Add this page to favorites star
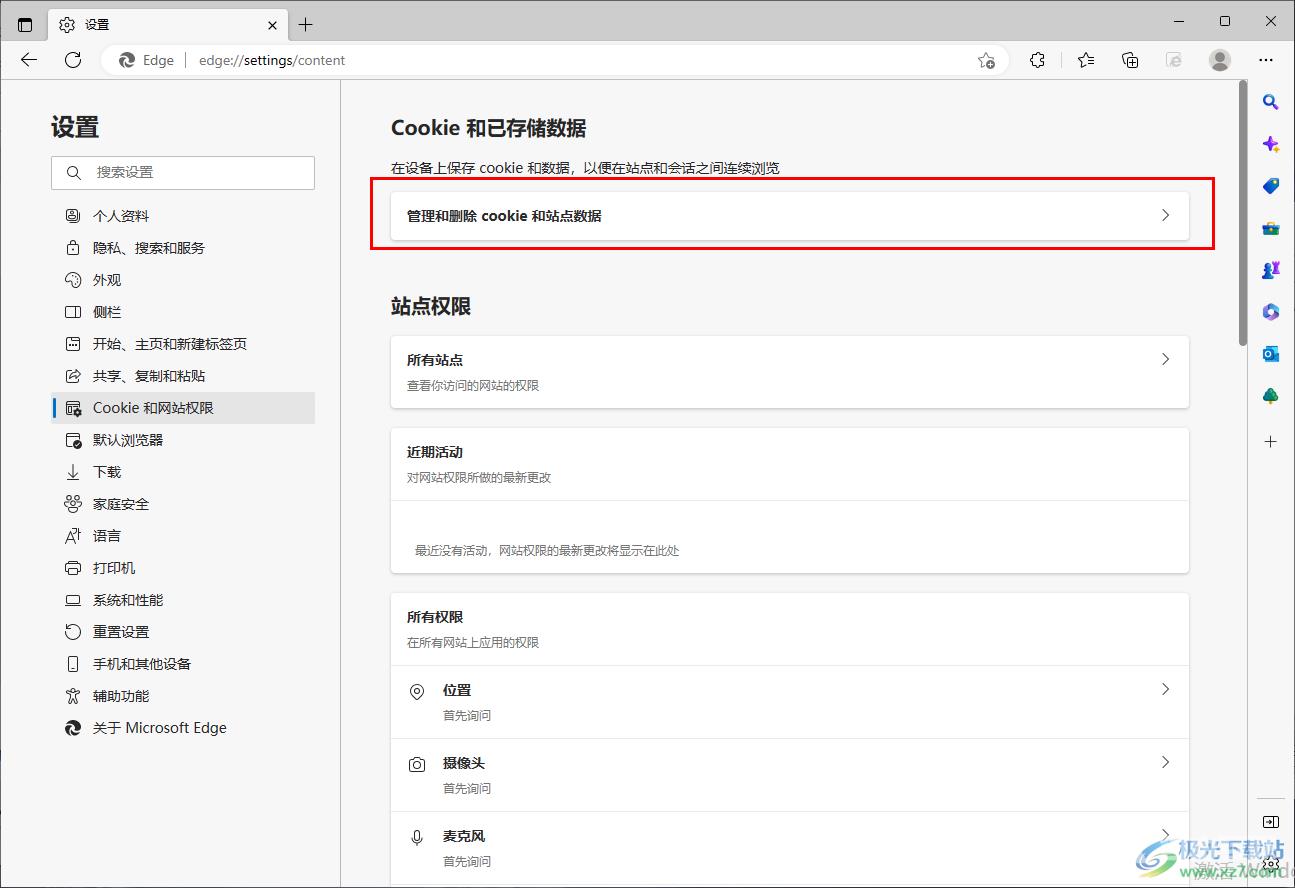Viewport: 1295px width, 888px height. (986, 60)
